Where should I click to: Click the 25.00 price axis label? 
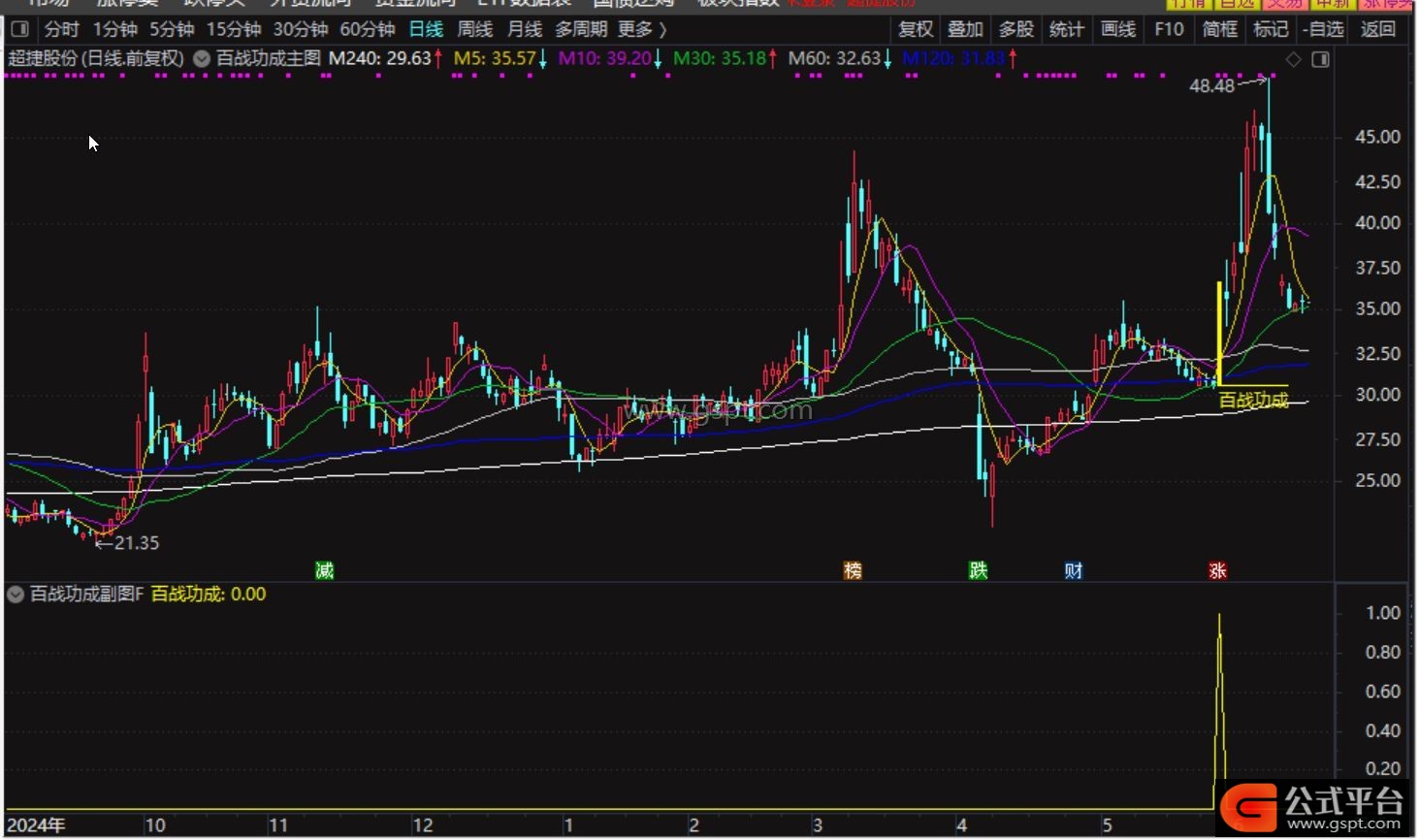pyautogui.click(x=1377, y=480)
